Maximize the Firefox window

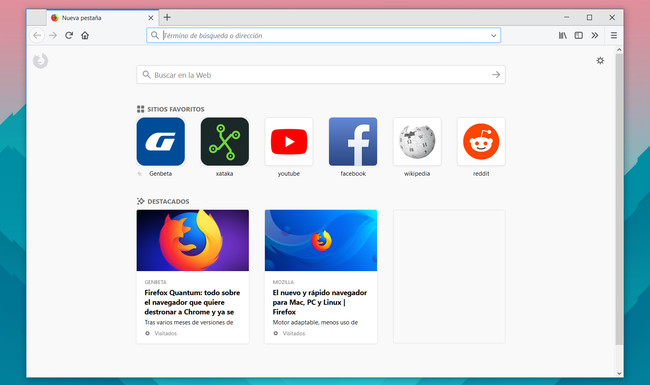click(589, 17)
